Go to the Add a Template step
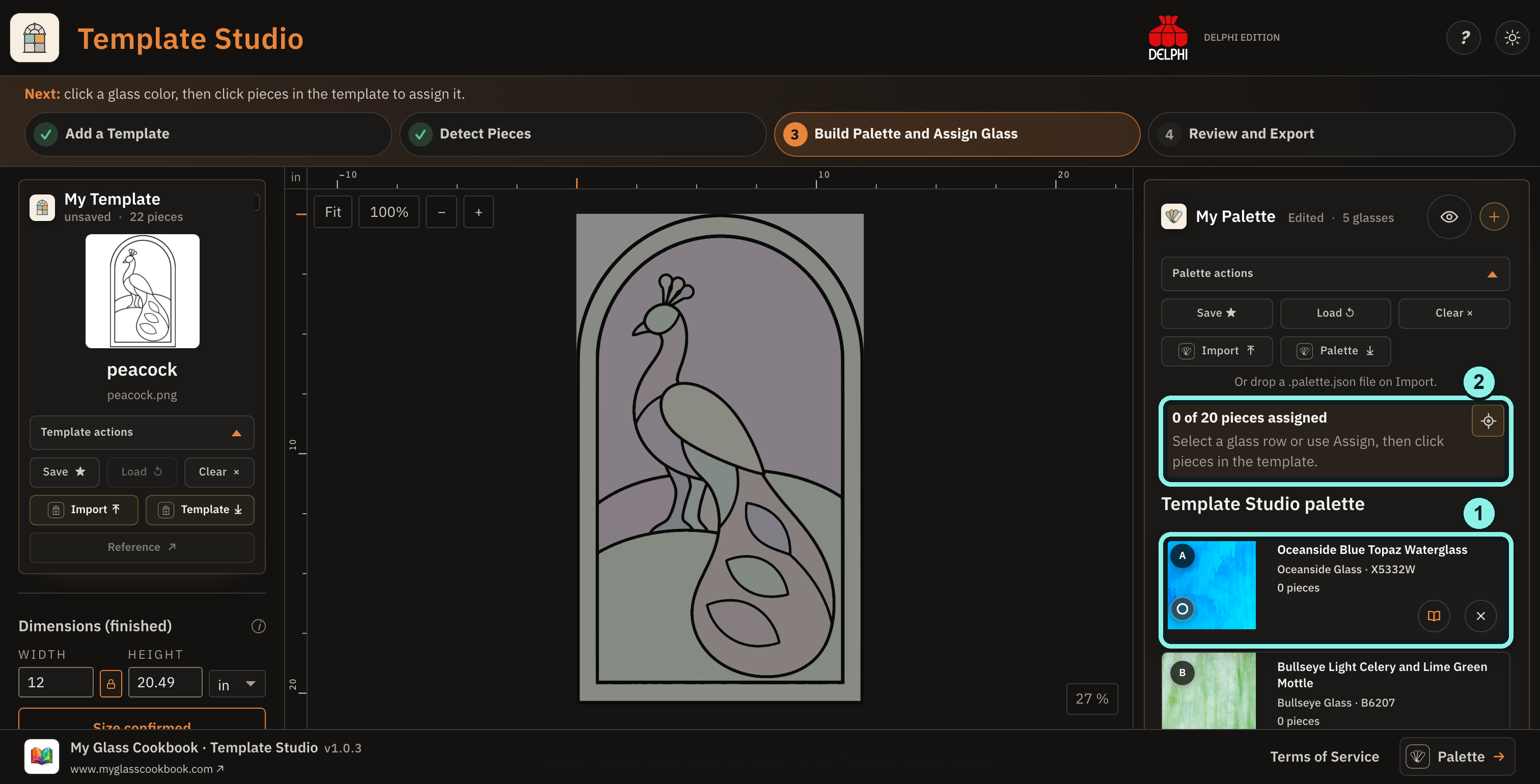This screenshot has width=1540, height=784. (207, 134)
